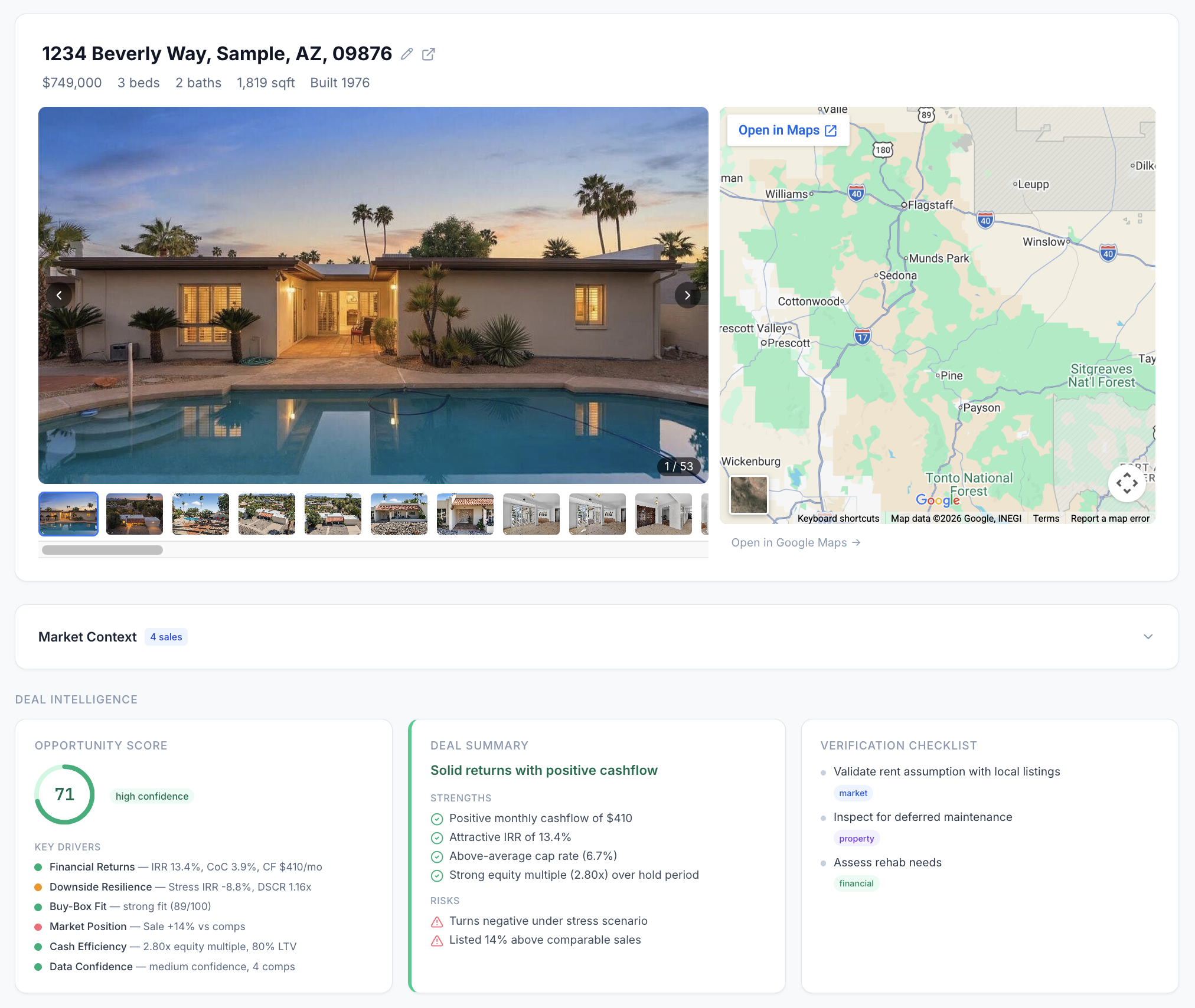Image resolution: width=1195 pixels, height=1008 pixels.
Task: Click the external-link icon inside the Open in Maps button
Action: 831,130
